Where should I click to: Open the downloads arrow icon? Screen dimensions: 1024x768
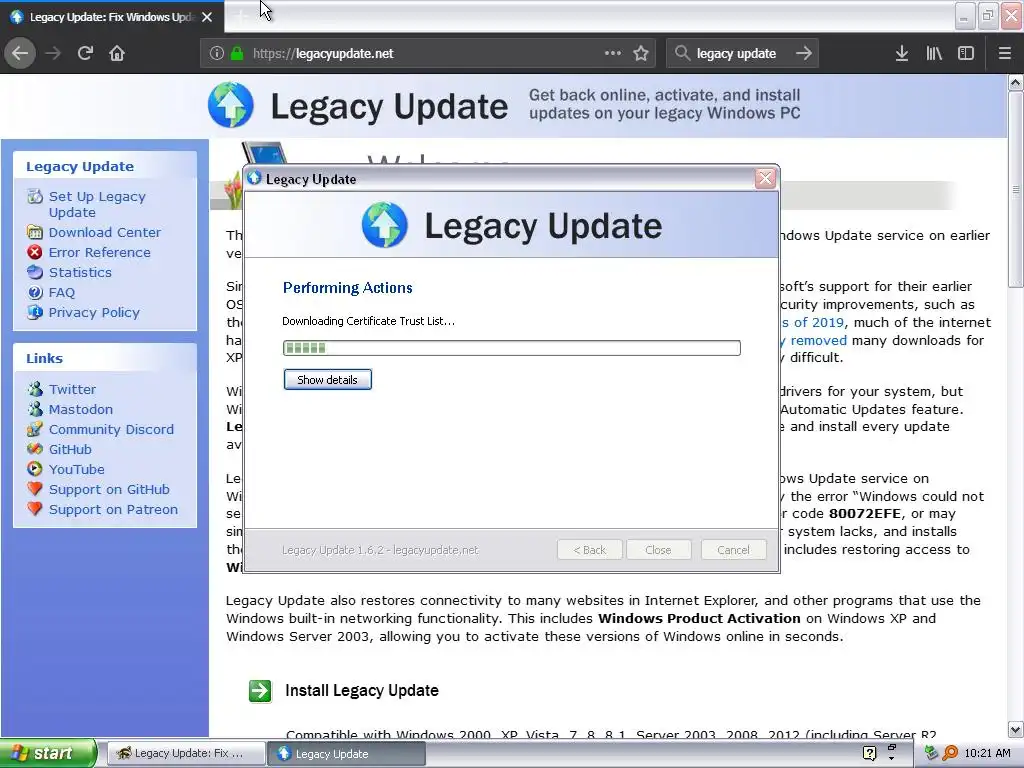coord(902,54)
